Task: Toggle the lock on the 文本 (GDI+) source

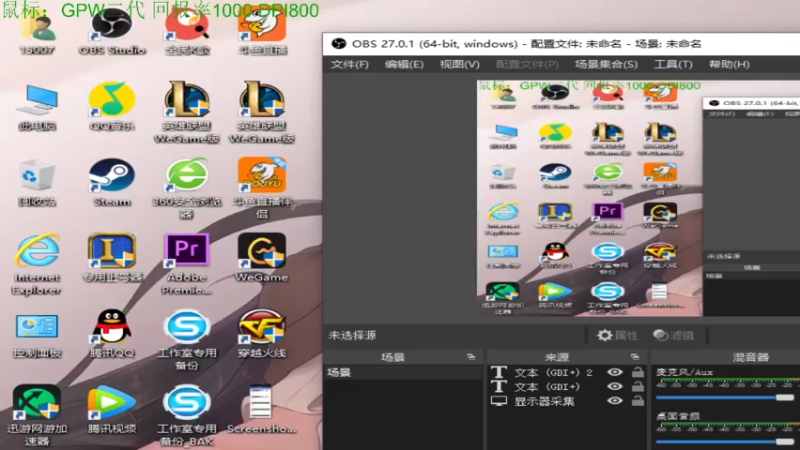Action: (x=638, y=386)
